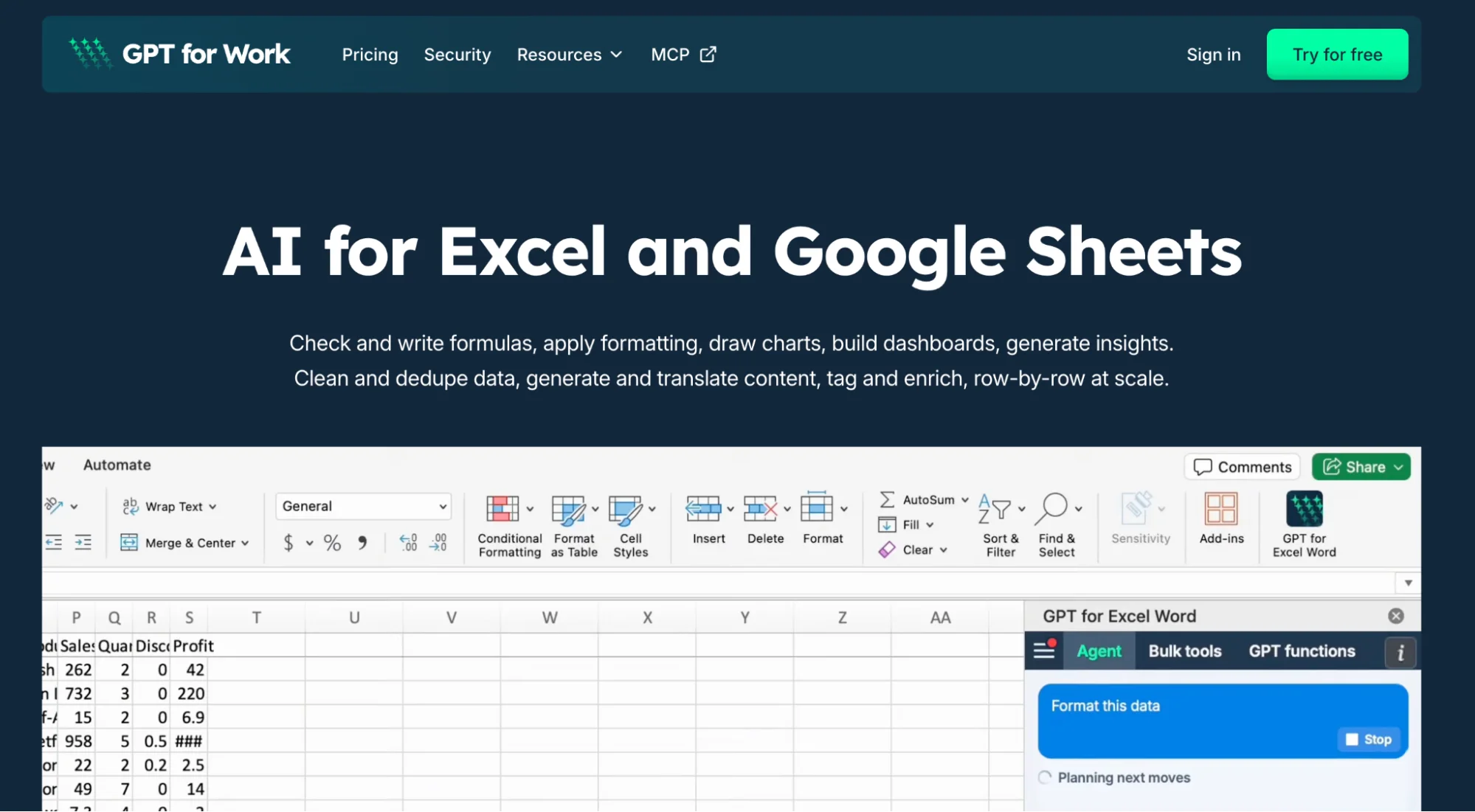Select column U header
This screenshot has height=812, width=1475.
point(354,618)
